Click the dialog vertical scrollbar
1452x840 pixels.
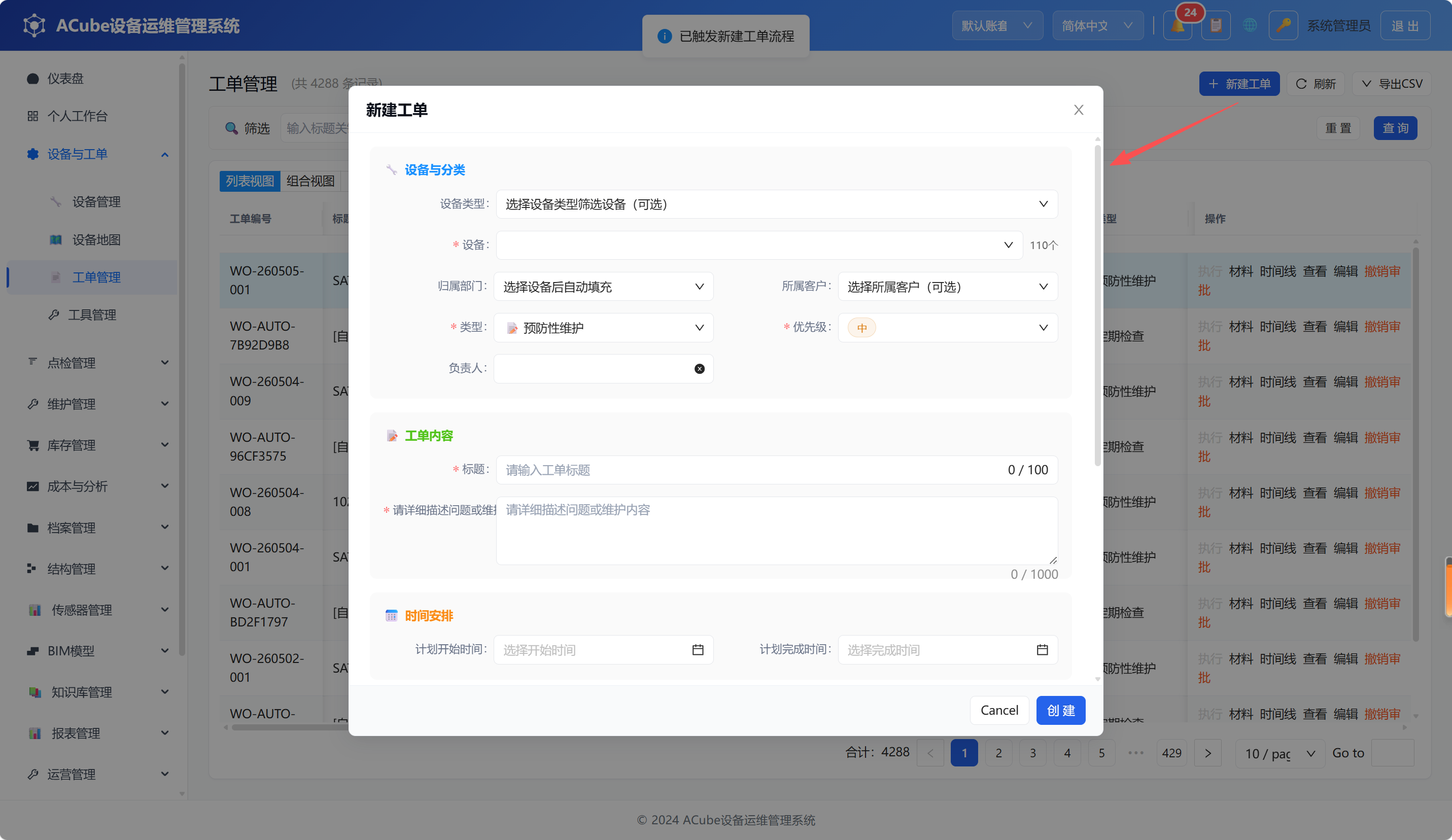pyautogui.click(x=1098, y=305)
